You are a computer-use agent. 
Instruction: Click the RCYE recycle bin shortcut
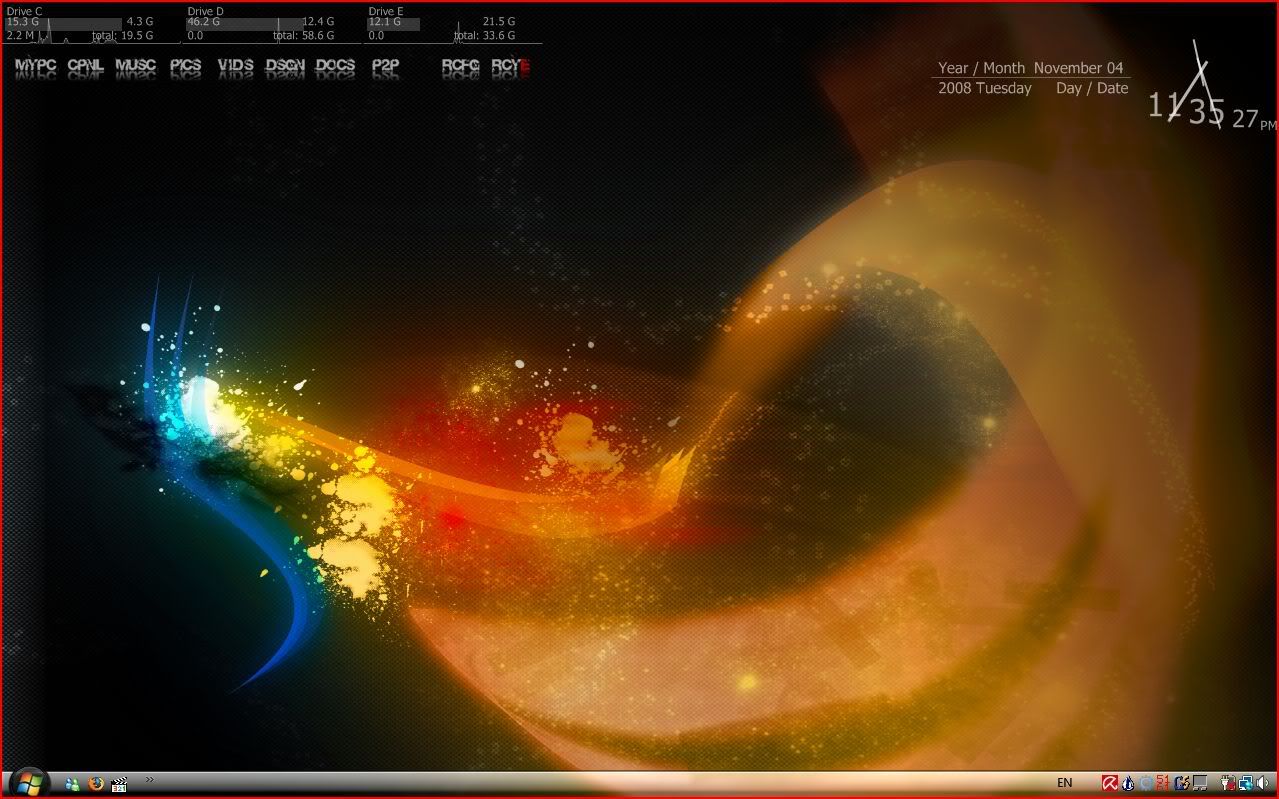510,66
